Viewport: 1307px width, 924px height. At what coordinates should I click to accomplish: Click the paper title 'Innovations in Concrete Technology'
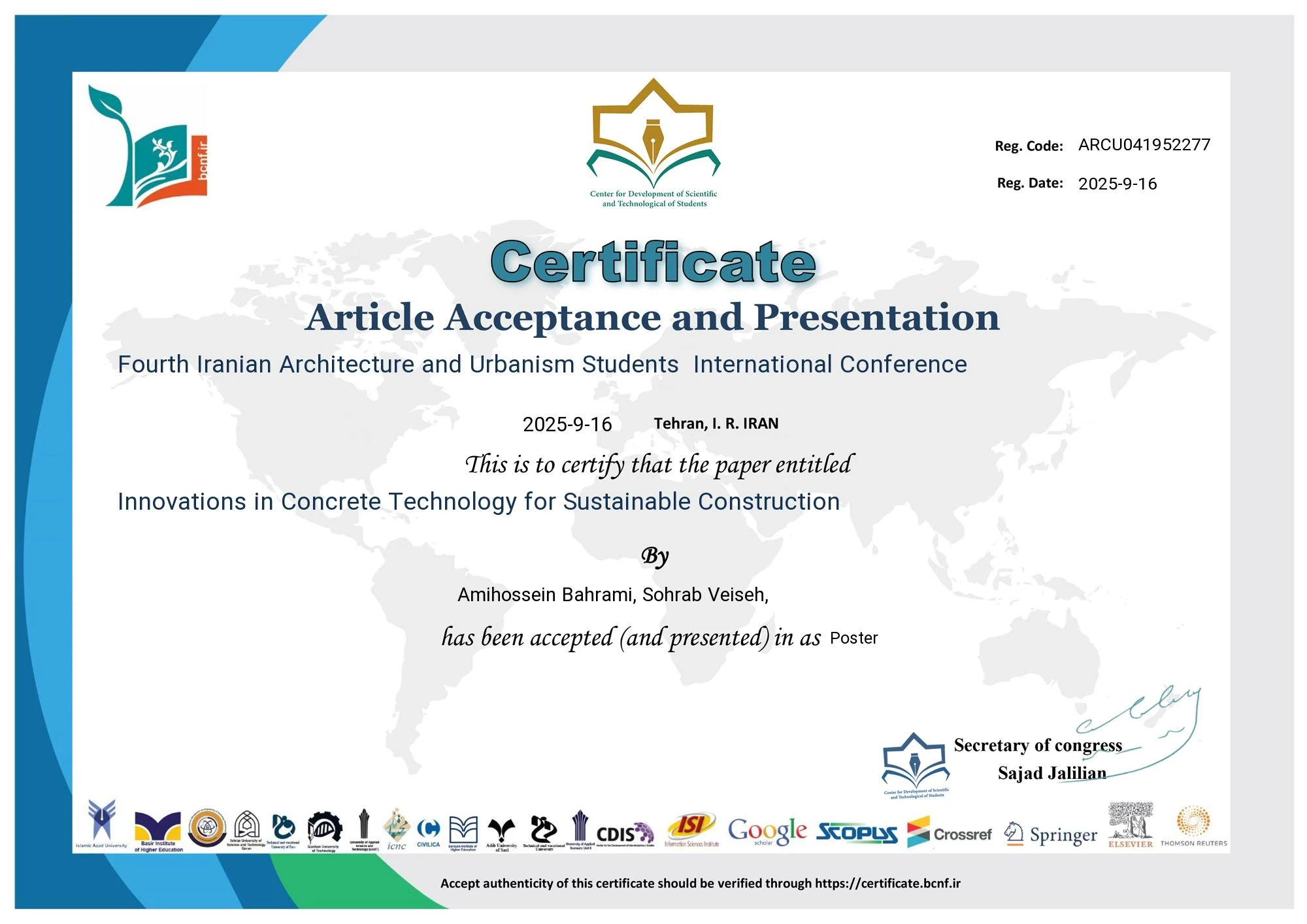478,502
